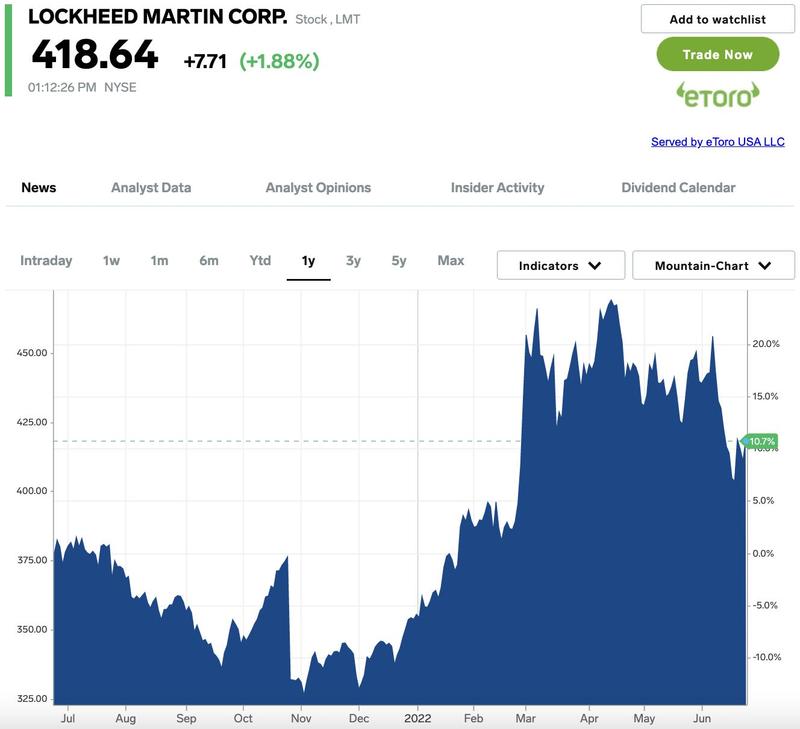The image size is (800, 729).
Task: Set chart range to 3y
Action: (353, 261)
